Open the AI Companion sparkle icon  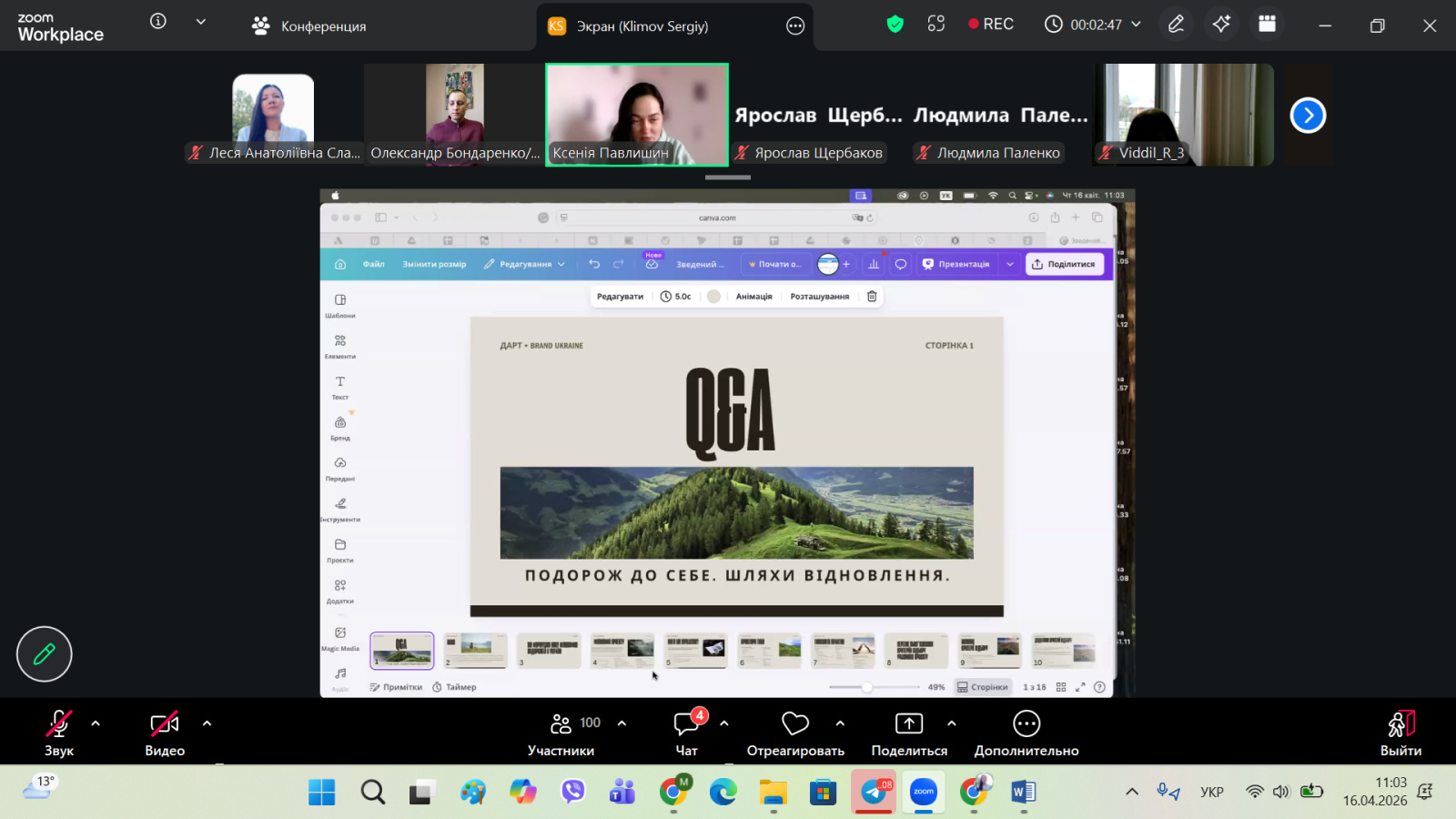point(1221,25)
